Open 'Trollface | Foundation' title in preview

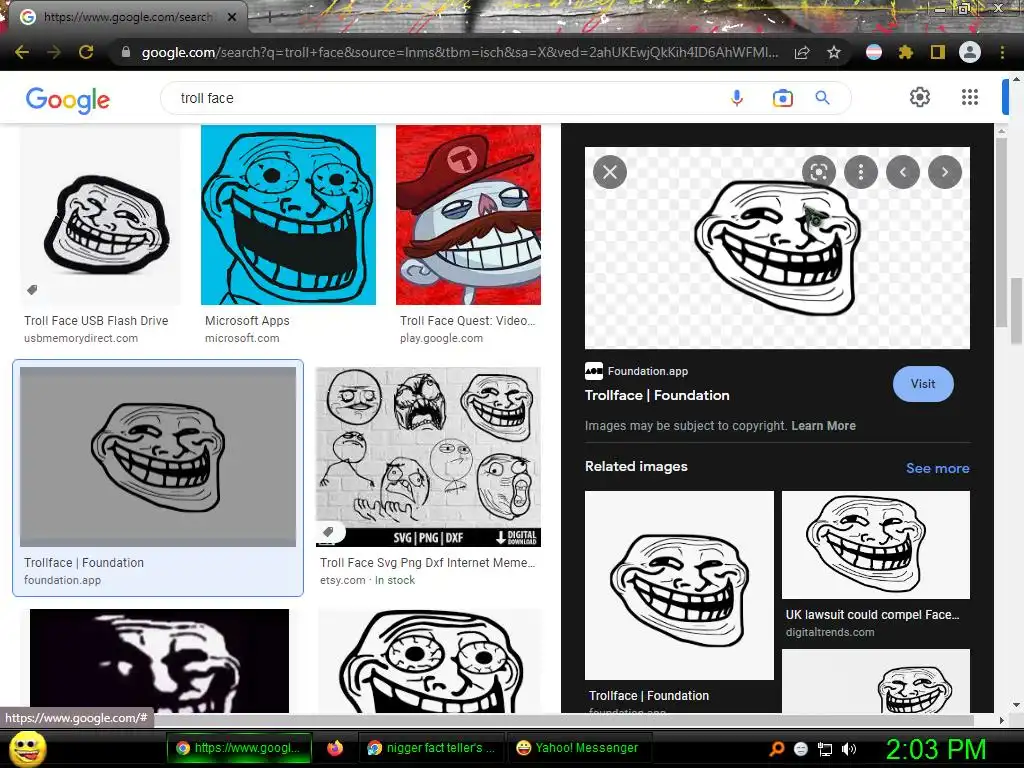pos(657,395)
